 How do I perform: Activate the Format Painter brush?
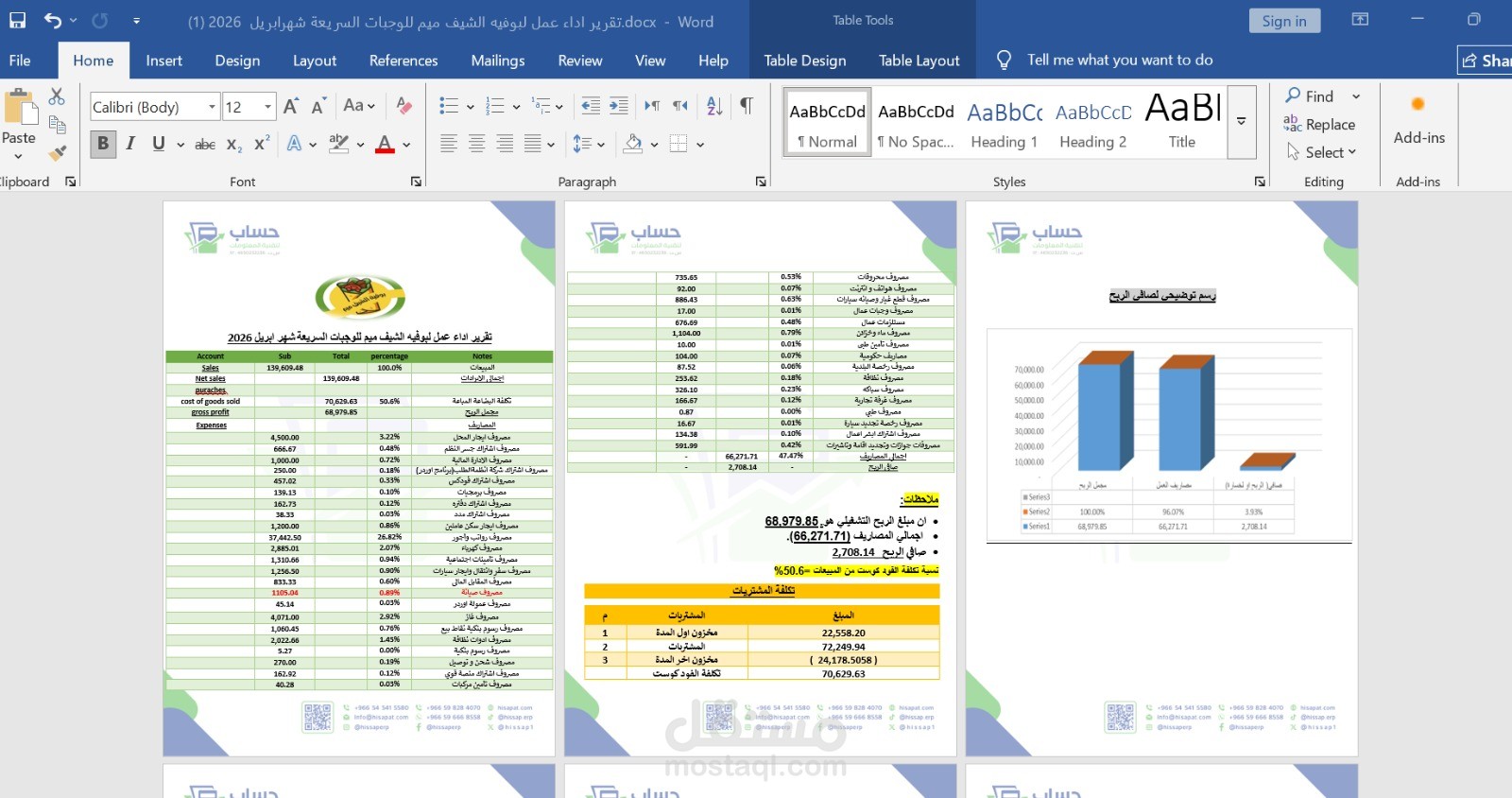(x=57, y=151)
